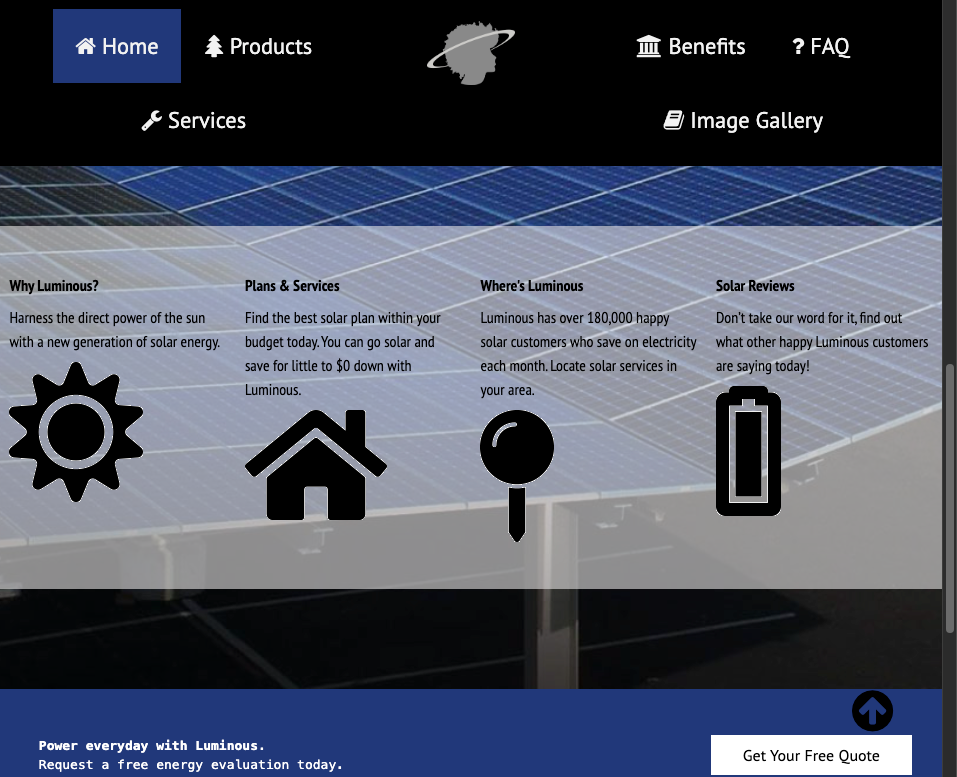Click the tree icon beside Products
The height and width of the screenshot is (777, 957).
coord(214,46)
